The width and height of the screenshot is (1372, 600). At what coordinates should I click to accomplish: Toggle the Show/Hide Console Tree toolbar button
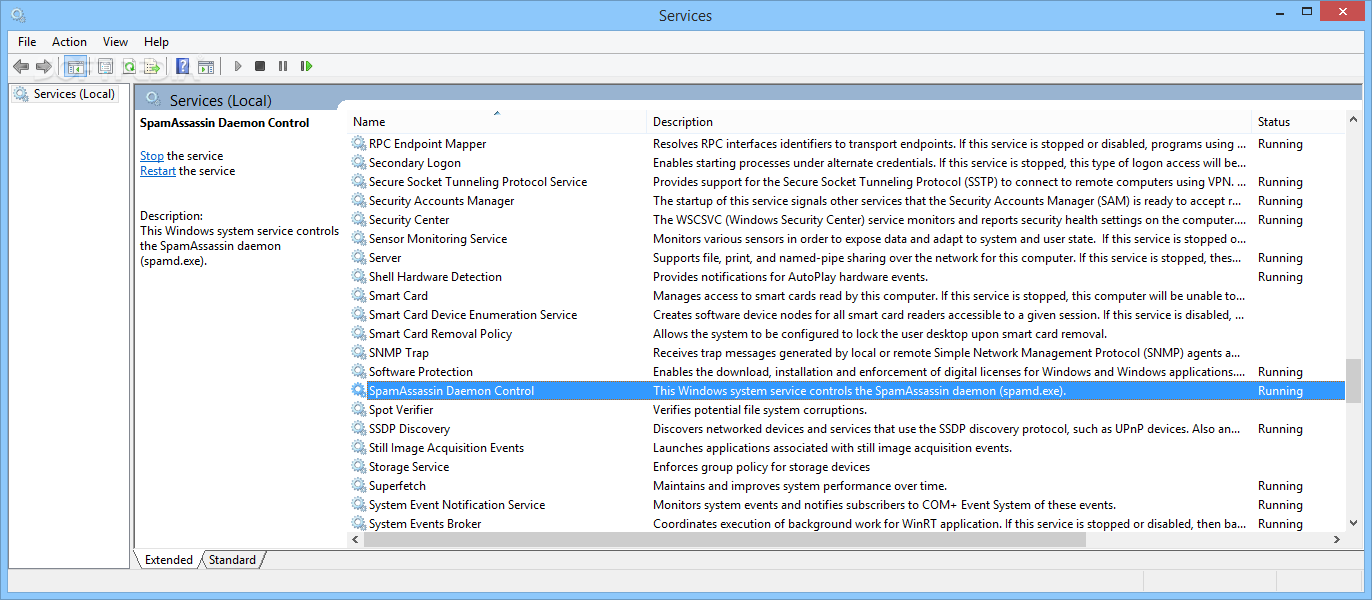(x=75, y=67)
